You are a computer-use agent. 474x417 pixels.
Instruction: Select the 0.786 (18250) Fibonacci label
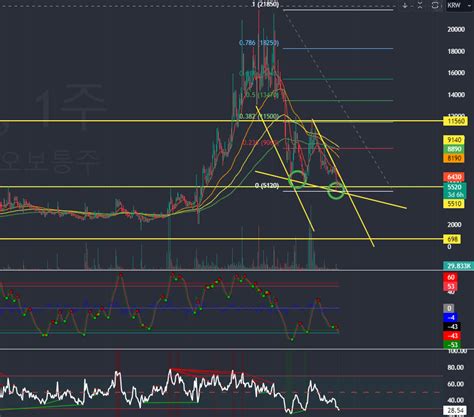pyautogui.click(x=259, y=43)
